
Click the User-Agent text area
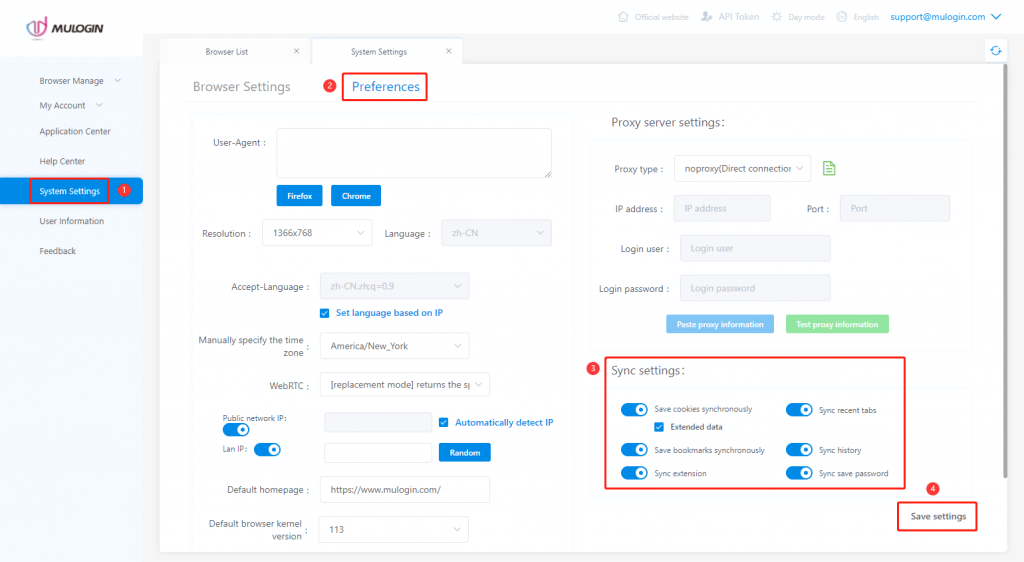point(414,153)
